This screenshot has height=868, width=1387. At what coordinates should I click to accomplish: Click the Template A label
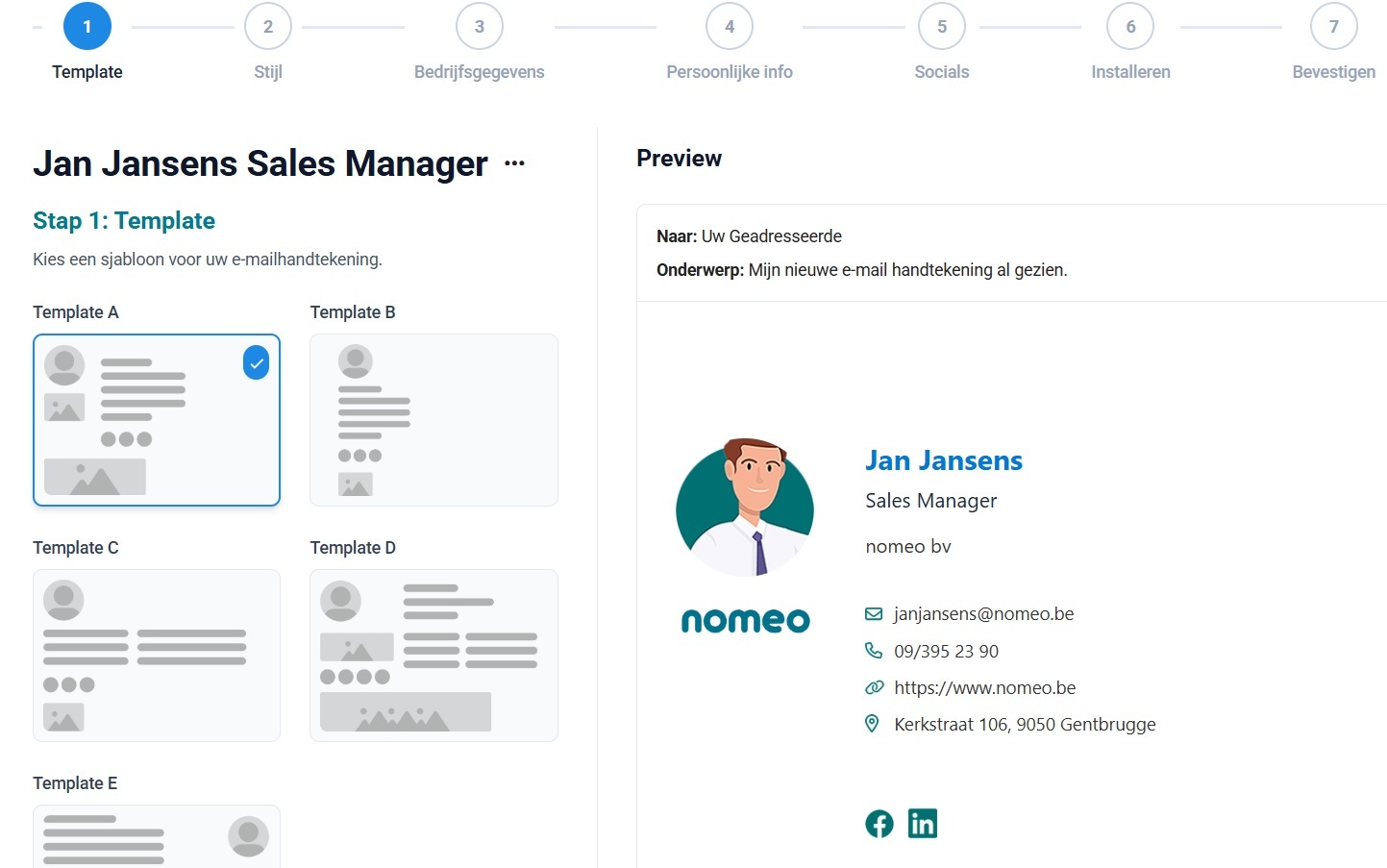76,312
